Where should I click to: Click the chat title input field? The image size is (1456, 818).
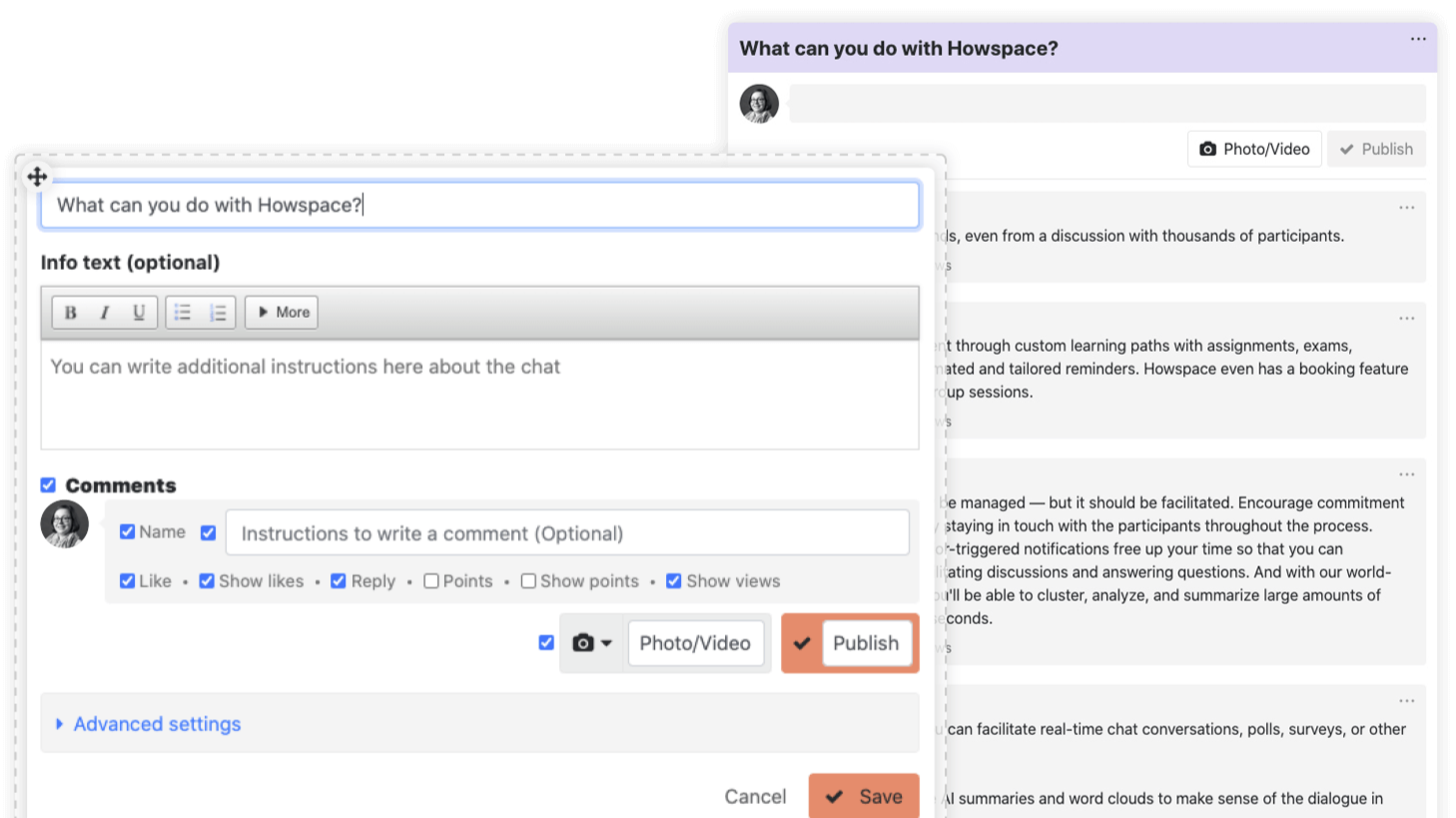(x=479, y=205)
